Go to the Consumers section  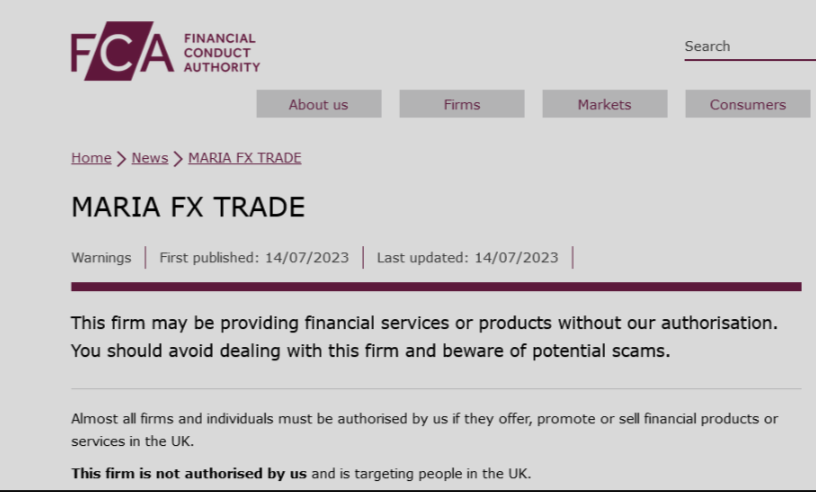click(747, 104)
